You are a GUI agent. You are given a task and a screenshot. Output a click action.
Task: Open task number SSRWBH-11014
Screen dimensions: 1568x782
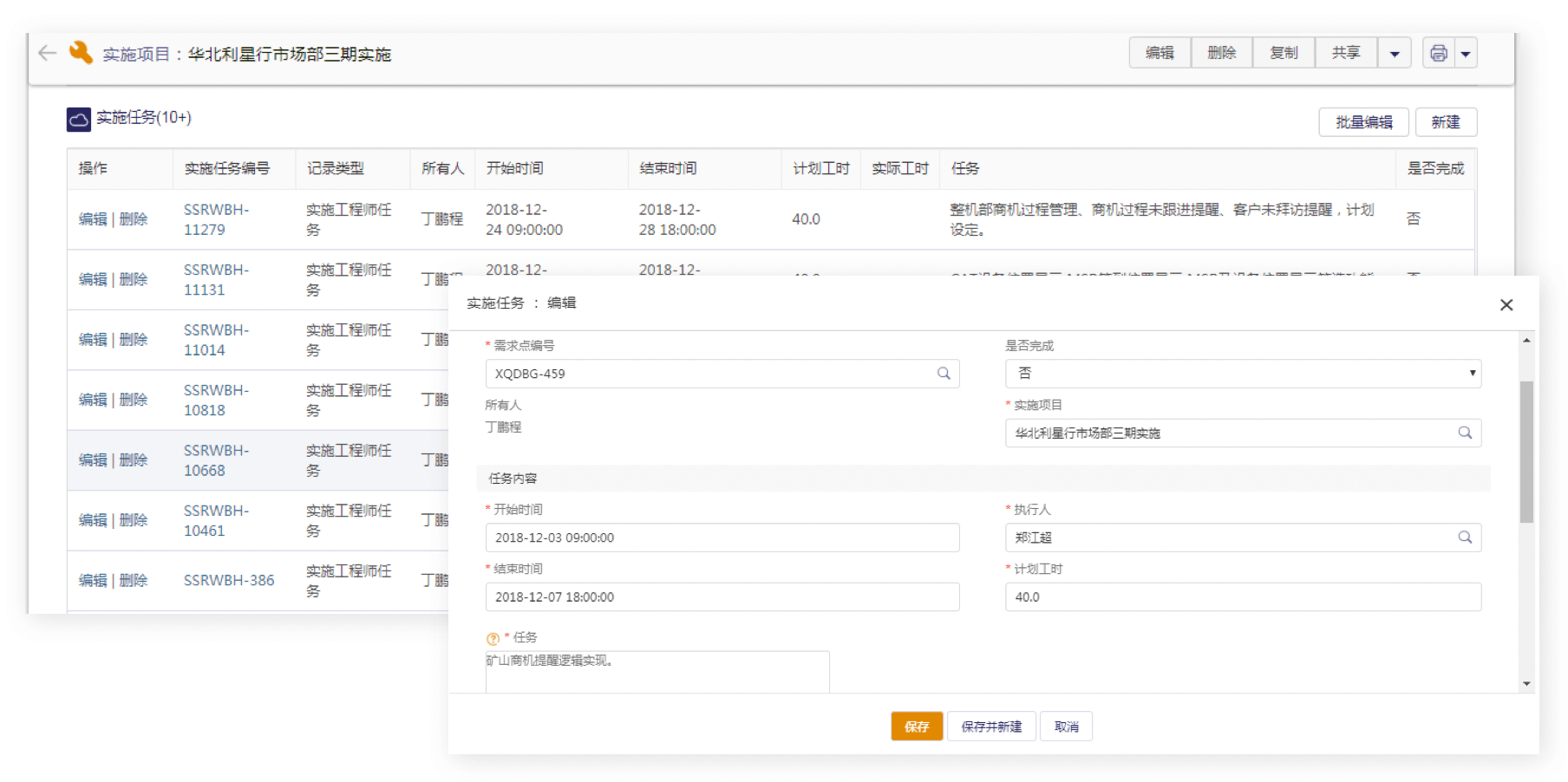(216, 340)
